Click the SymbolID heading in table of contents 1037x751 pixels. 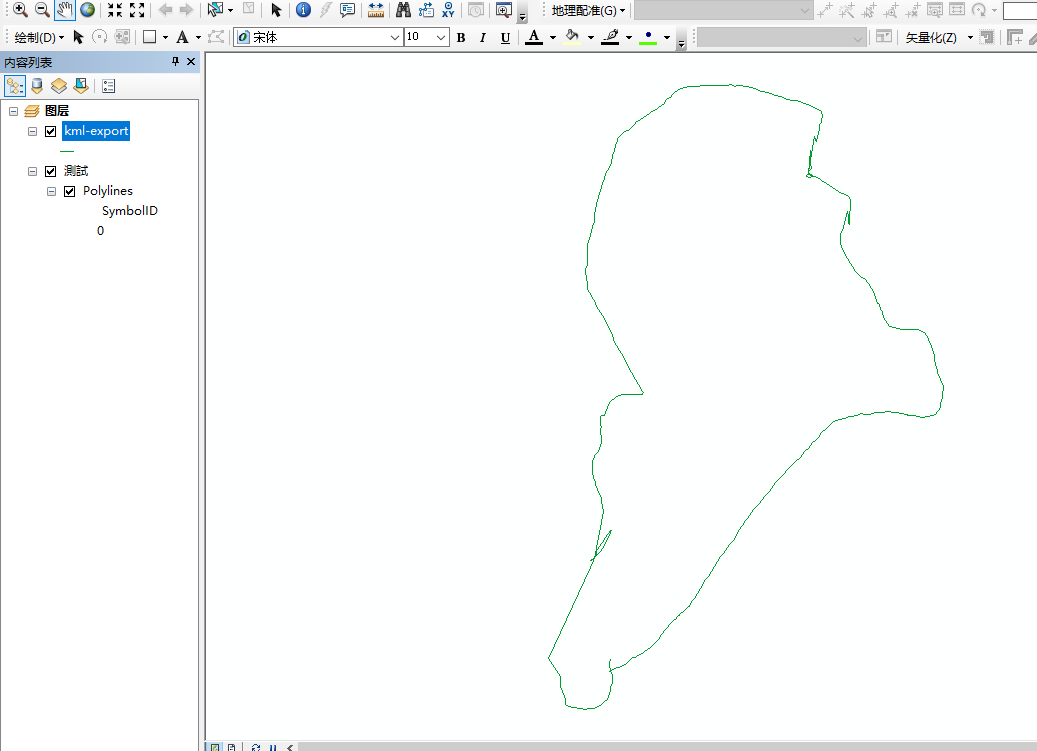(x=130, y=211)
